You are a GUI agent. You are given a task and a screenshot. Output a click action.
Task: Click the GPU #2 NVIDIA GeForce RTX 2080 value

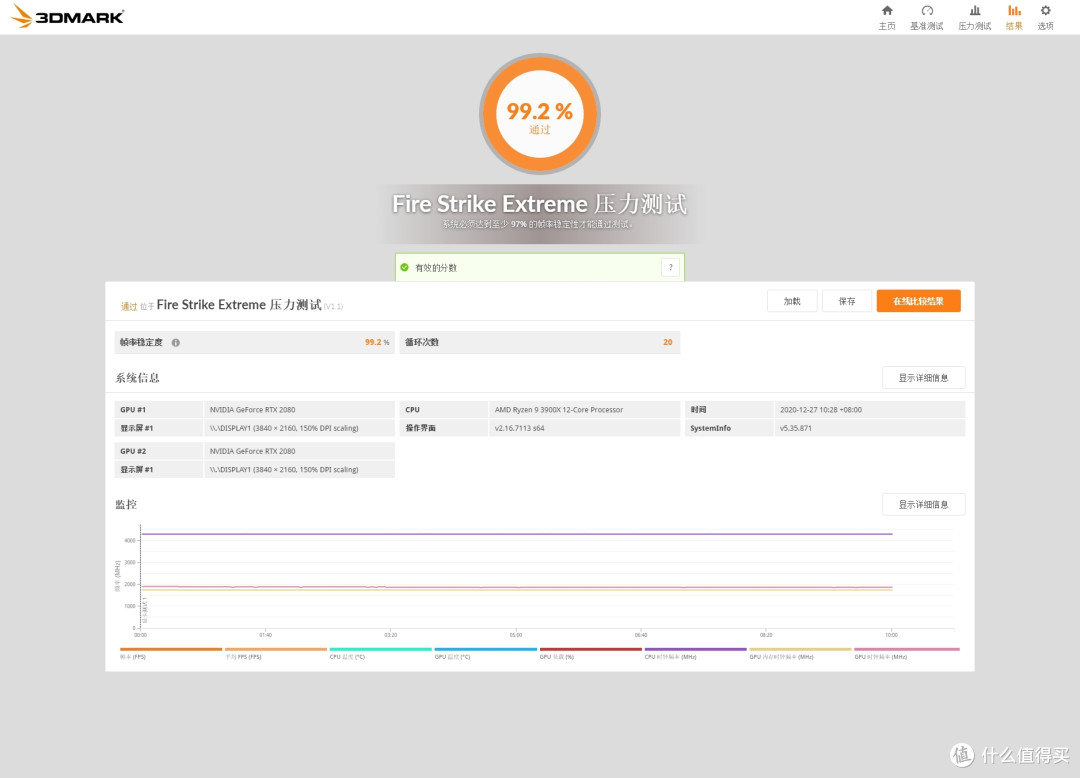pyautogui.click(x=252, y=451)
